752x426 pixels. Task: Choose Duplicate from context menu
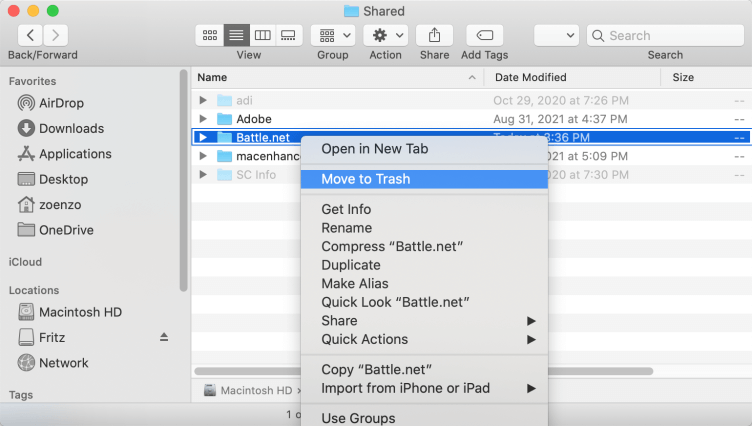(x=424, y=265)
